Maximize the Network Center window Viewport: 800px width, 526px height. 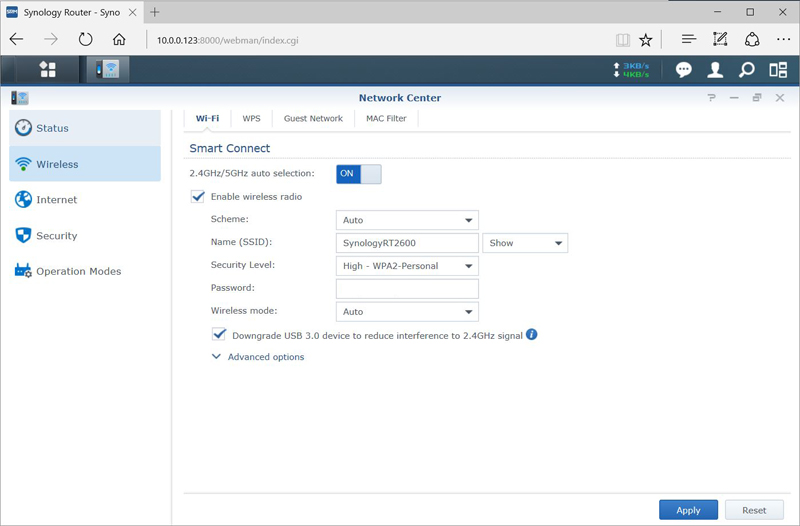757,97
